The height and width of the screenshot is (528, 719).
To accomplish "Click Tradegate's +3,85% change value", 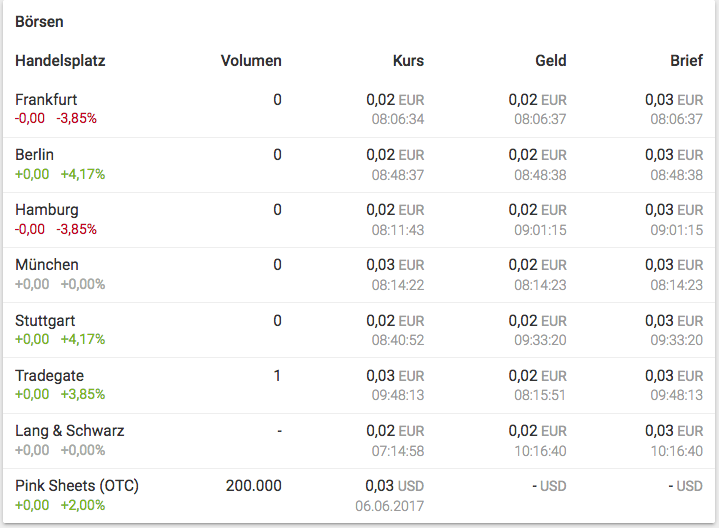I will pos(82,394).
